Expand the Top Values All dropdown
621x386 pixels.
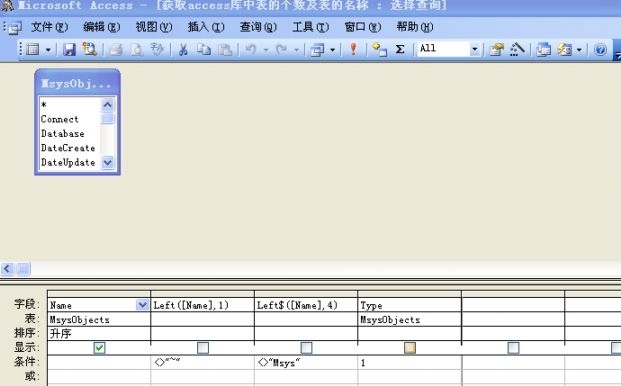point(474,49)
